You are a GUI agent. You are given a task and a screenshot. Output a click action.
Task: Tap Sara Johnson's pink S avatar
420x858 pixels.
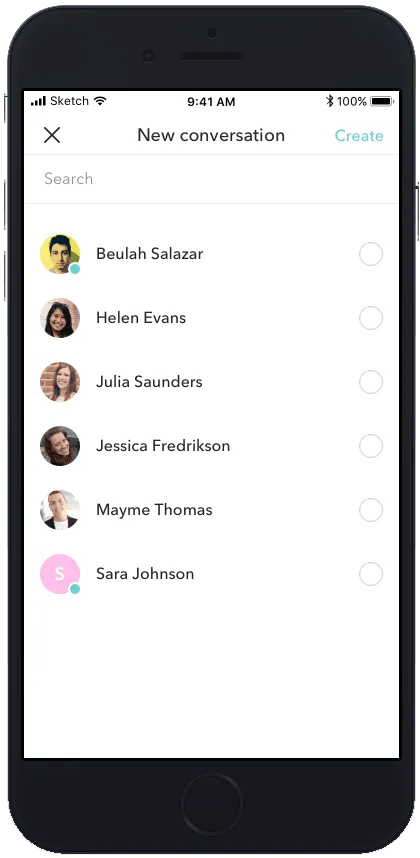point(60,574)
